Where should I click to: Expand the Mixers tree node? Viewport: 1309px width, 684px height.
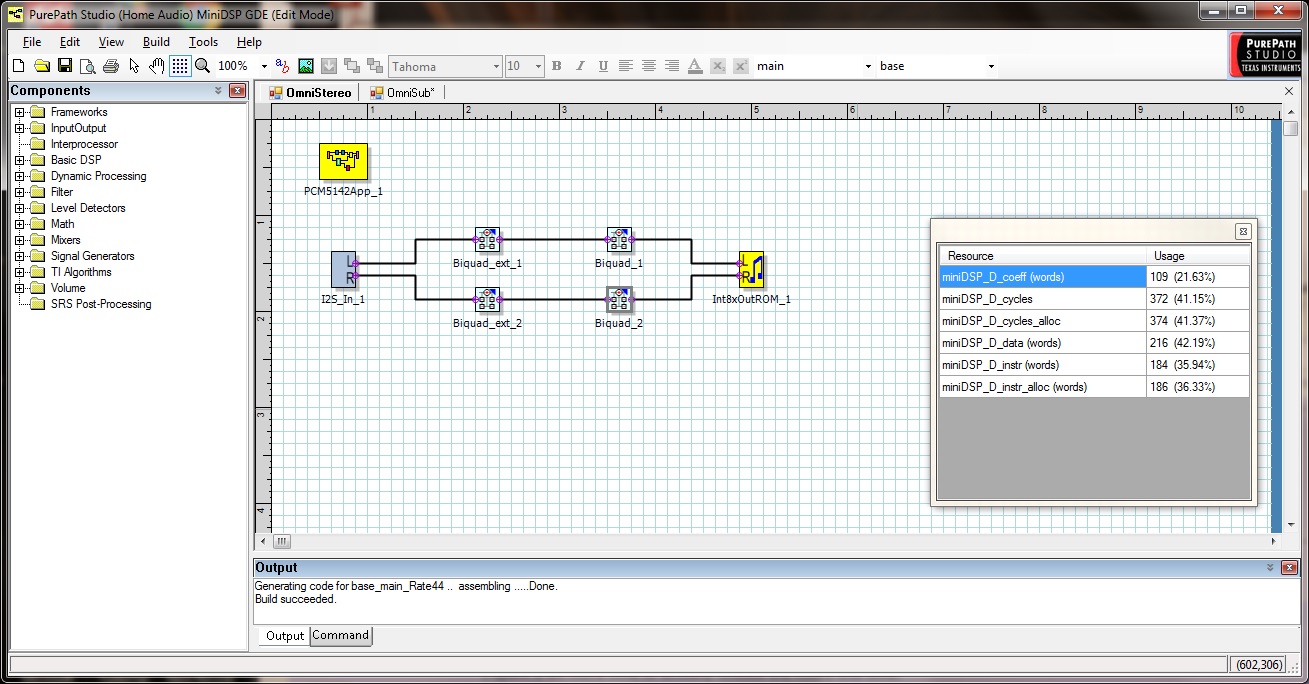tap(19, 240)
